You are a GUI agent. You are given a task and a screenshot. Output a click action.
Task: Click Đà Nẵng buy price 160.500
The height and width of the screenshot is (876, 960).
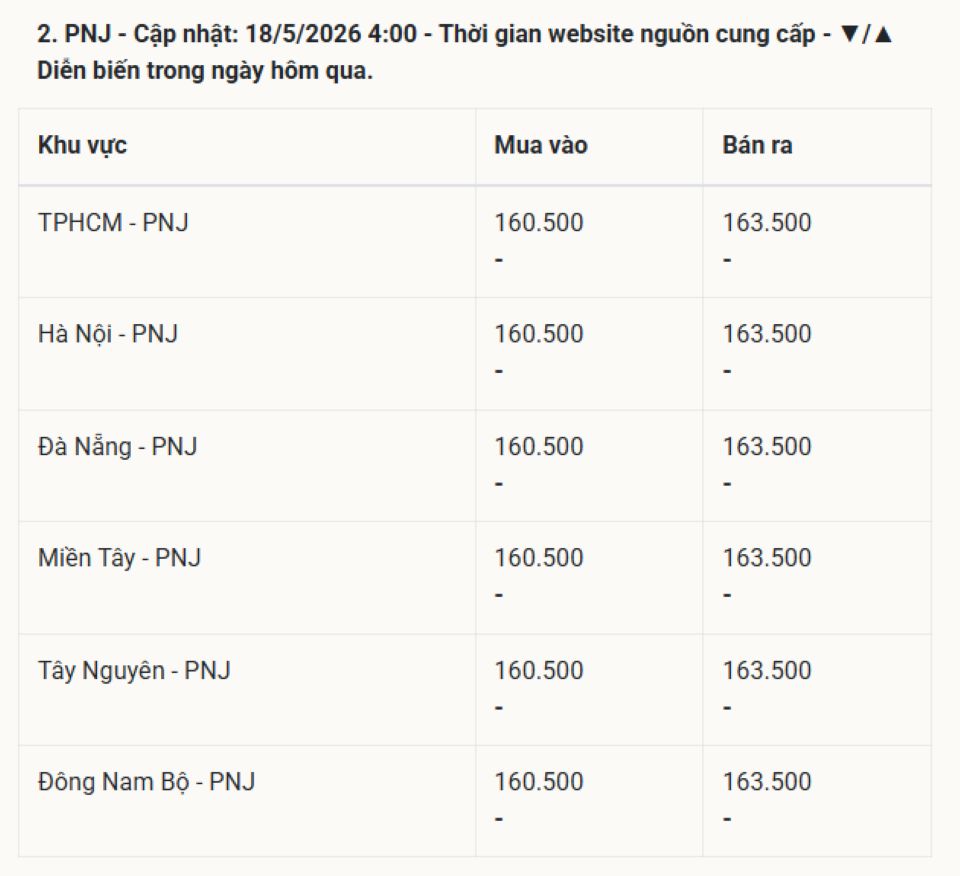tap(539, 446)
